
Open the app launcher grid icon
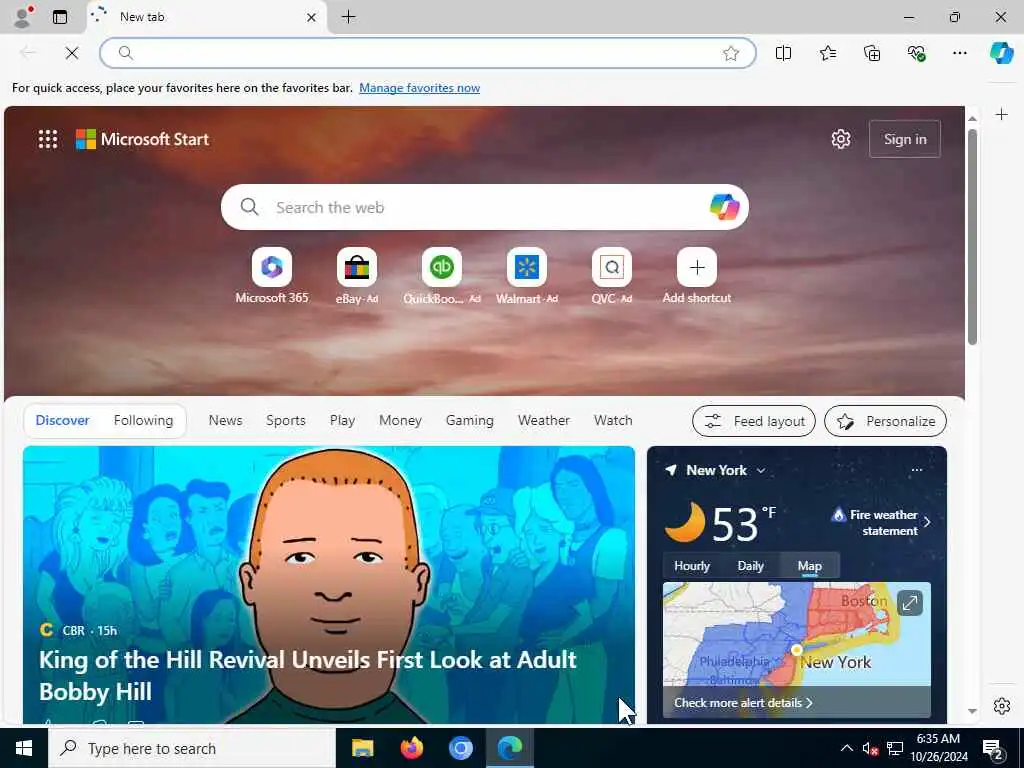(48, 139)
